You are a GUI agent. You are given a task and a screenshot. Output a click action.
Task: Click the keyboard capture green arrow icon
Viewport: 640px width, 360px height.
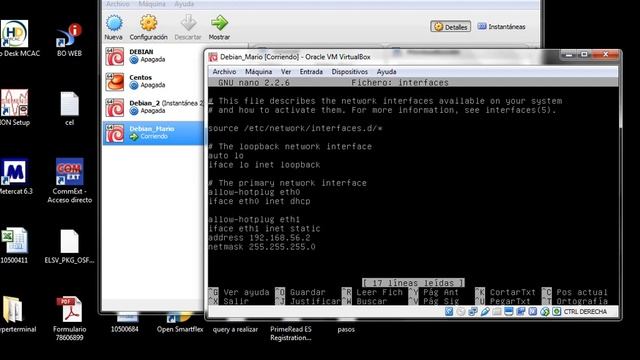point(556,312)
